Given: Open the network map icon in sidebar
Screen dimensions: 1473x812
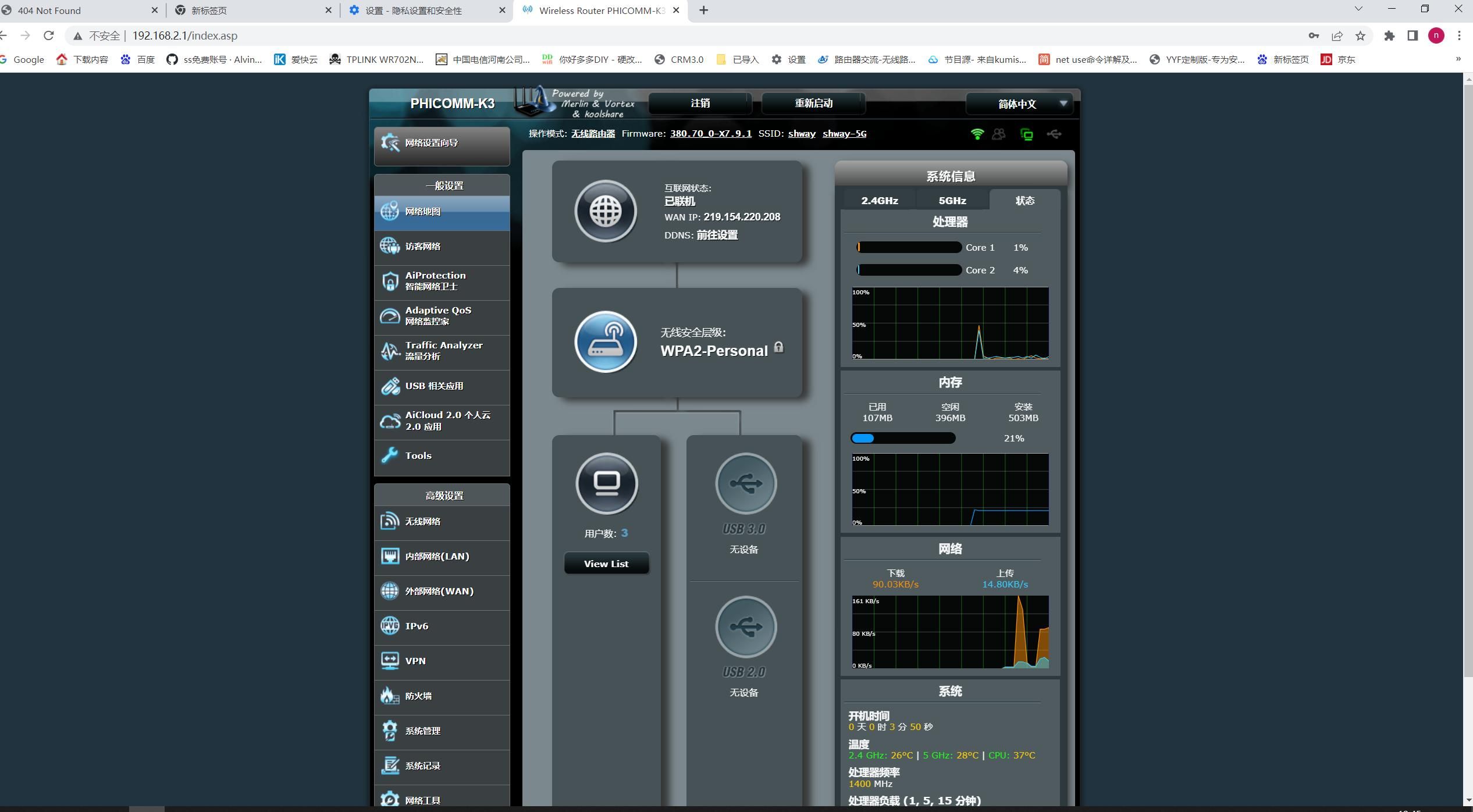Looking at the screenshot, I should [x=390, y=211].
